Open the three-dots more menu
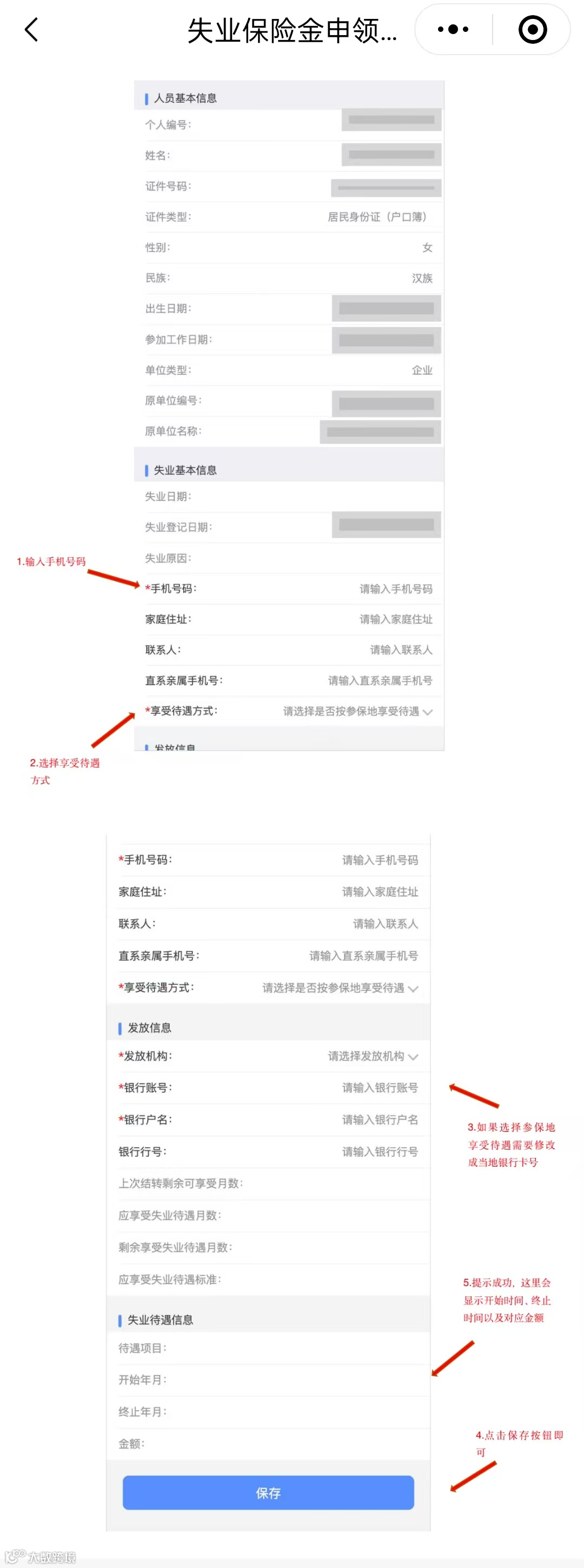This screenshot has width=584, height=1568. point(453,29)
